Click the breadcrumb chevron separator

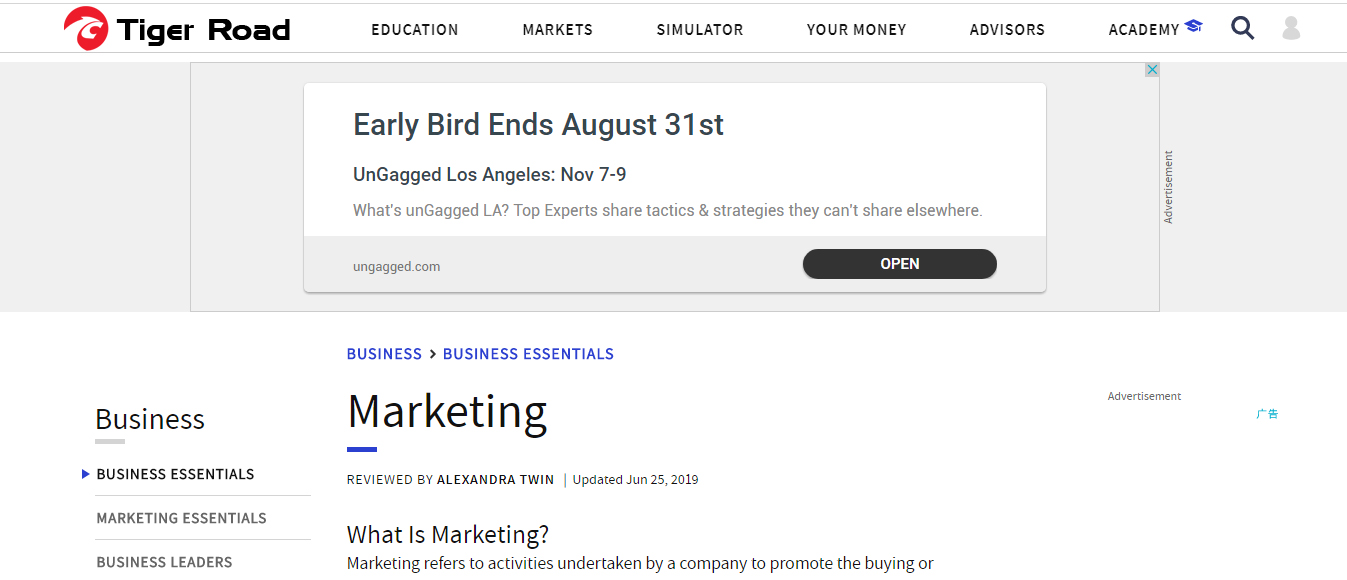432,354
